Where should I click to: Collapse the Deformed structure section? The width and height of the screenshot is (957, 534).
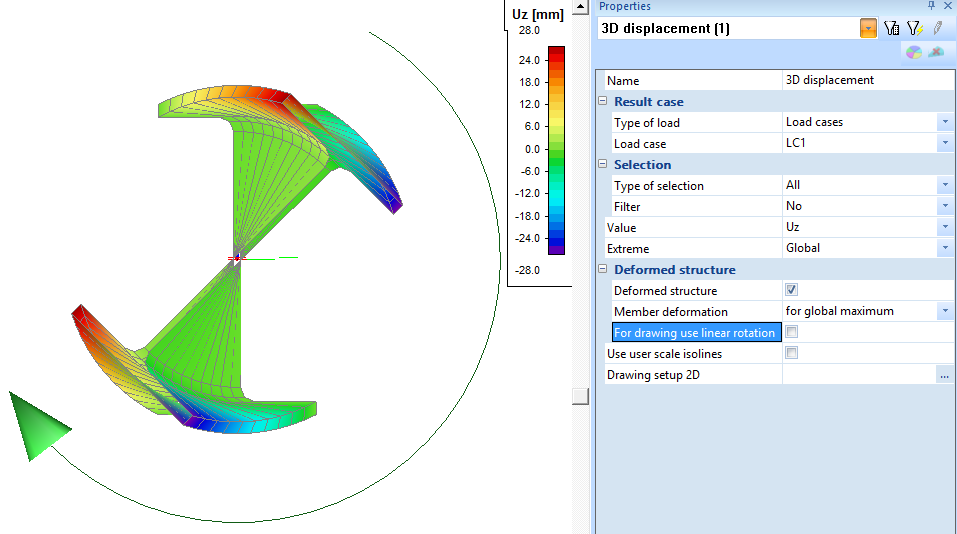pos(602,270)
